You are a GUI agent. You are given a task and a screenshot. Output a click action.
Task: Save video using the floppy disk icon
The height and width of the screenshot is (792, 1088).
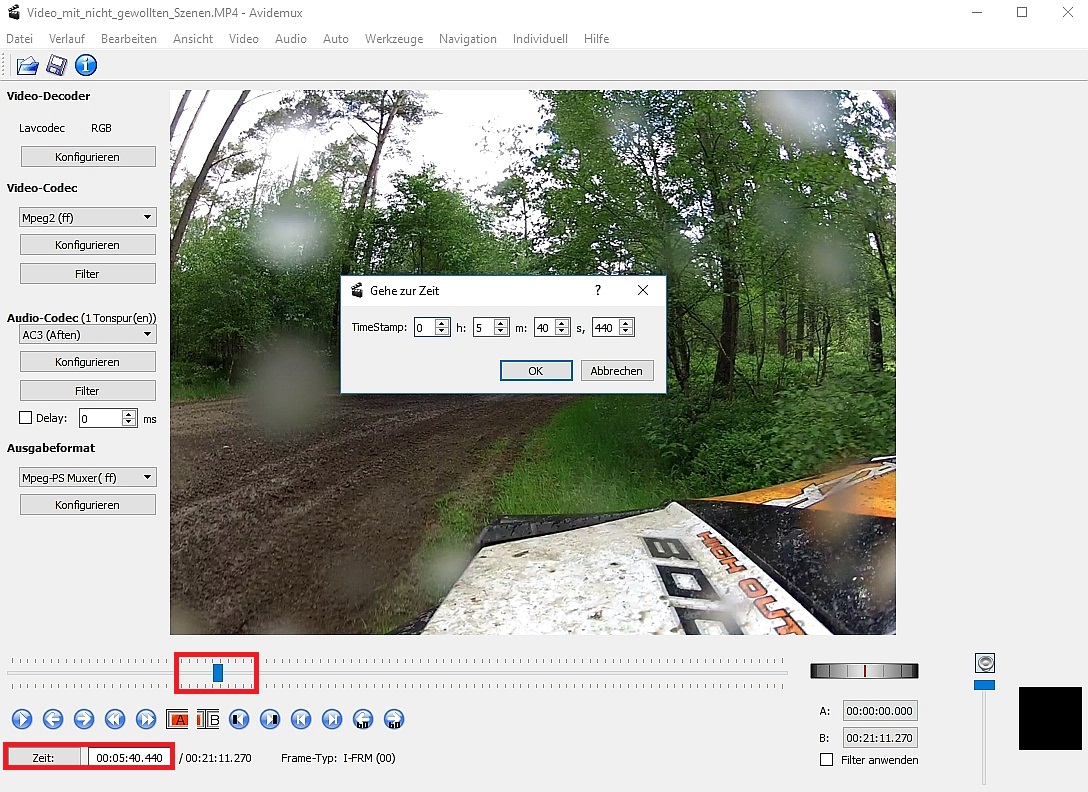point(56,66)
